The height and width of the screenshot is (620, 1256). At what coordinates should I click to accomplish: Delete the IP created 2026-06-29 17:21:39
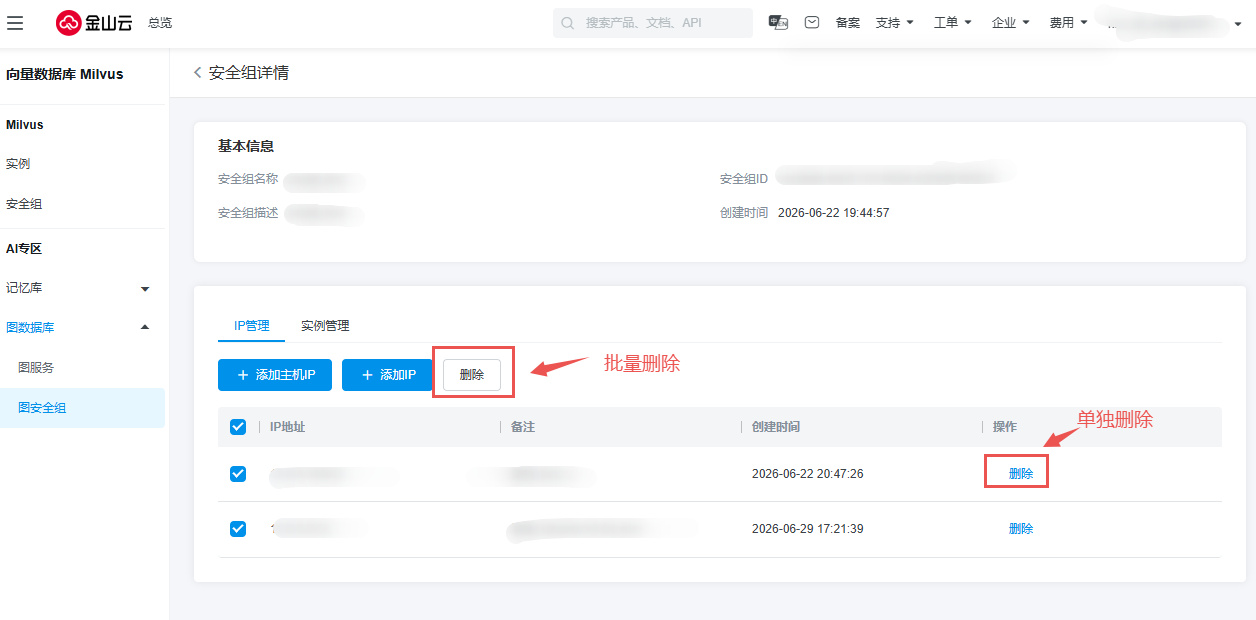[1021, 529]
